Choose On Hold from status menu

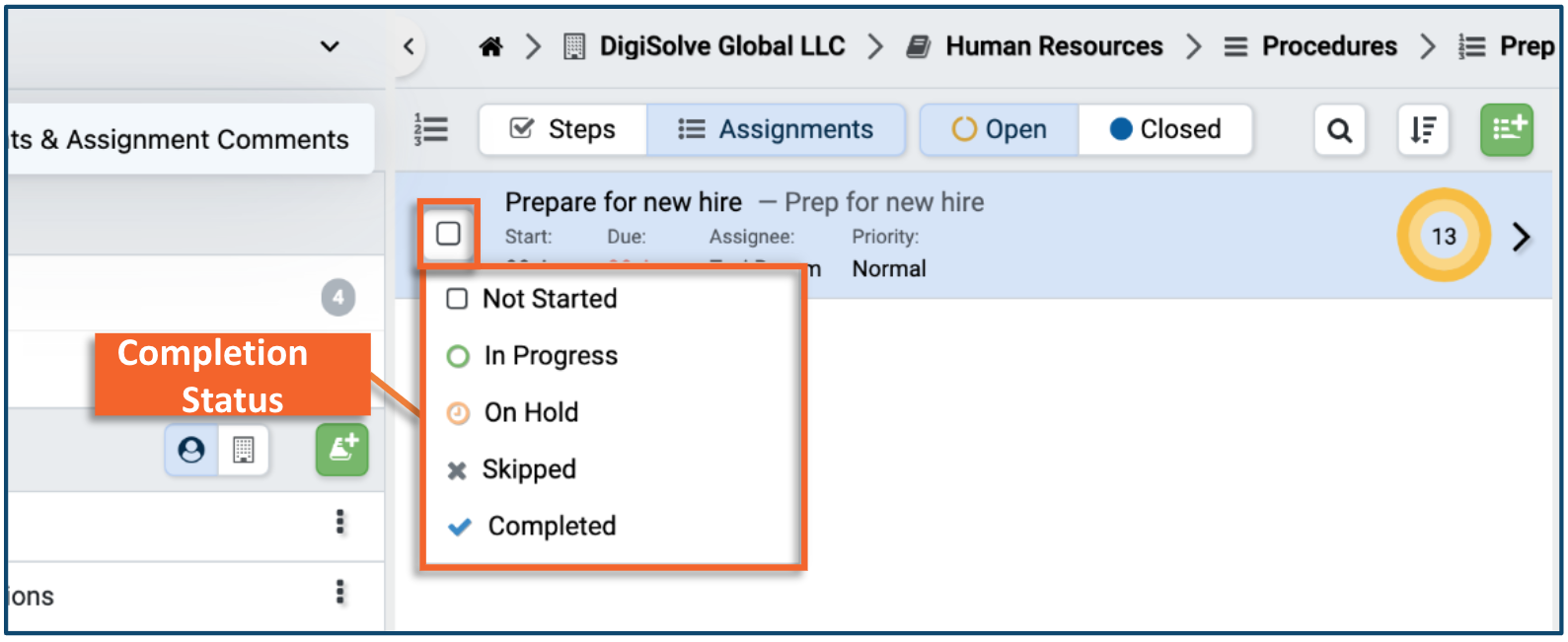tap(530, 412)
